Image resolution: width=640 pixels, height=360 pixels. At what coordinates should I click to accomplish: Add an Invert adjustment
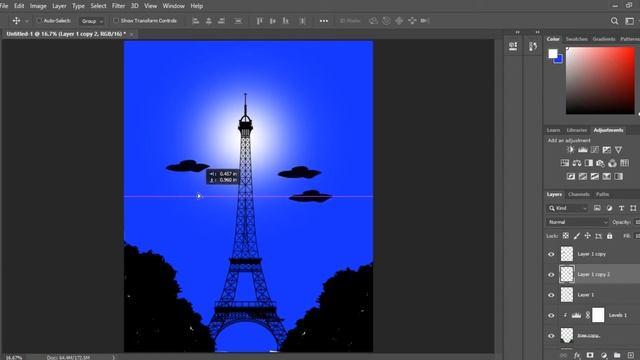click(571, 176)
